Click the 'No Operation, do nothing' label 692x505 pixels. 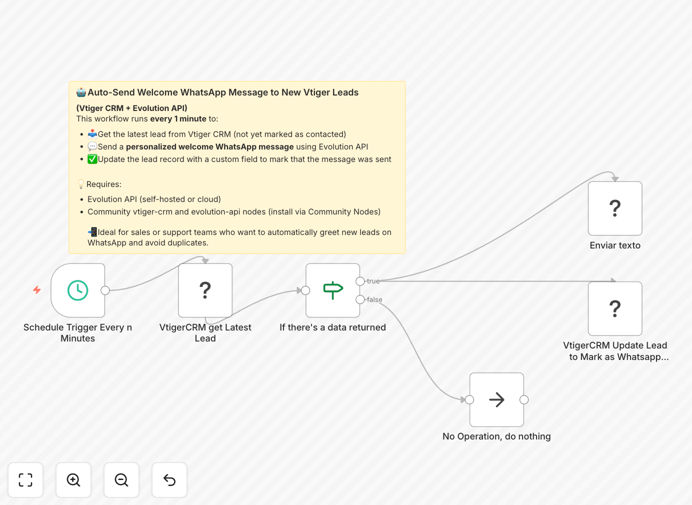(x=496, y=437)
